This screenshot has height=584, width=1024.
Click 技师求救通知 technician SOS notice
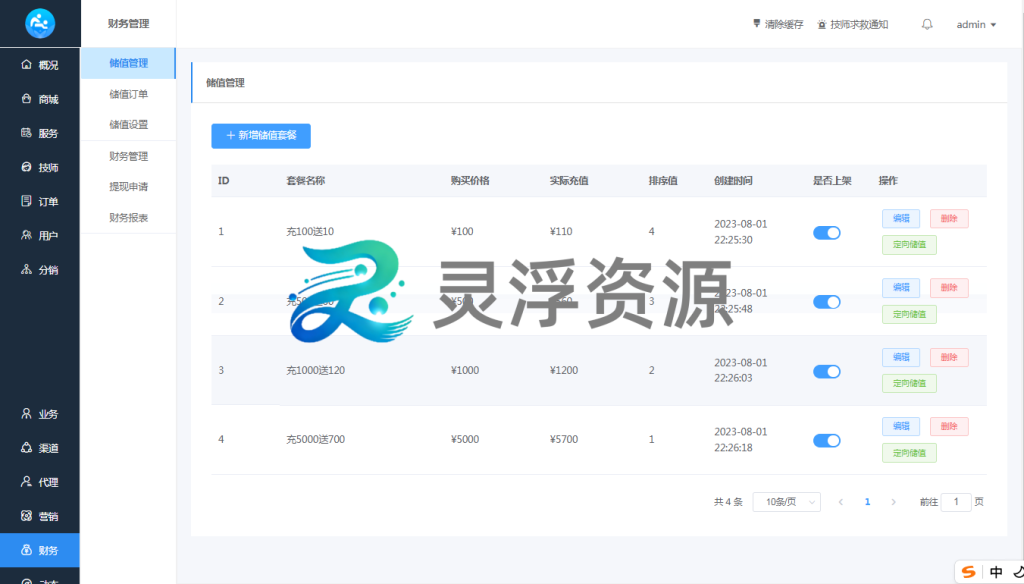[852, 24]
